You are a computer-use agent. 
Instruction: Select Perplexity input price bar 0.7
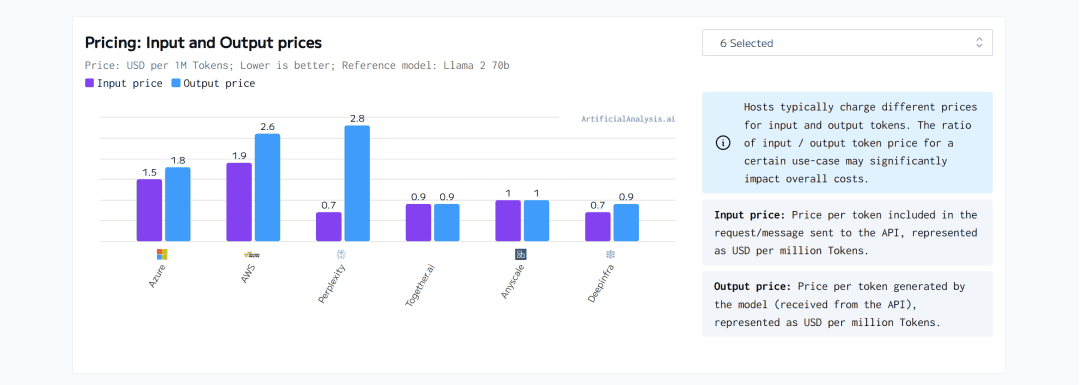tap(329, 227)
